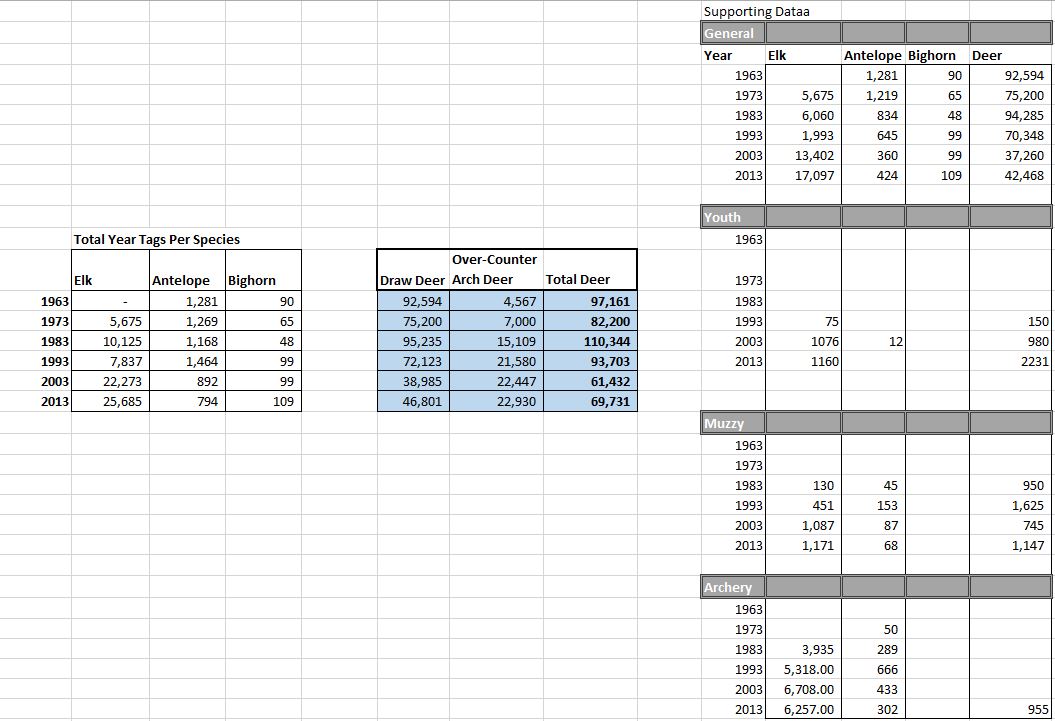Click the gray 'Muzzy' section header
The width and height of the screenshot is (1055, 721).
(x=733, y=424)
